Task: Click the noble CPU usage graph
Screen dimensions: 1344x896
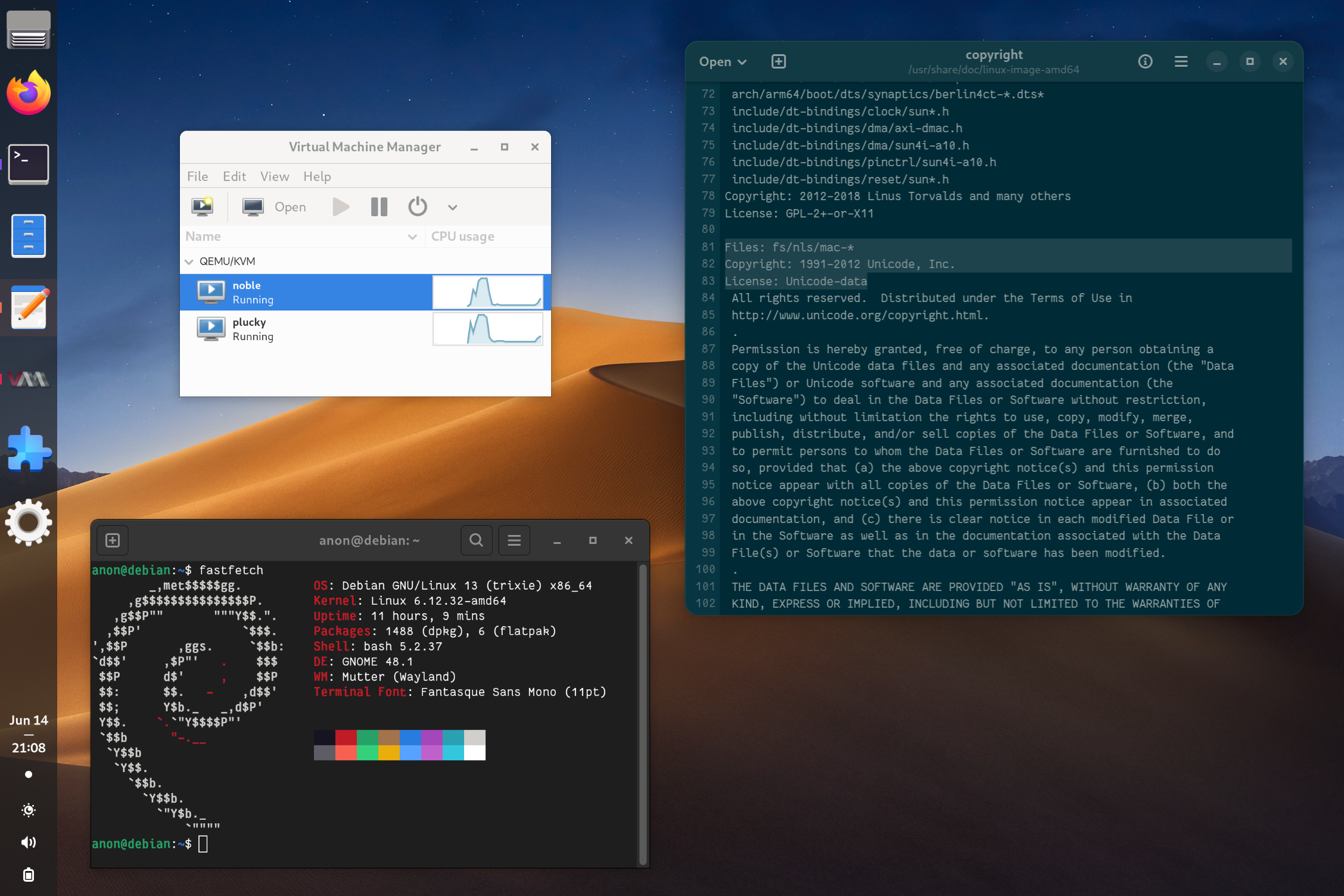Action: (488, 292)
